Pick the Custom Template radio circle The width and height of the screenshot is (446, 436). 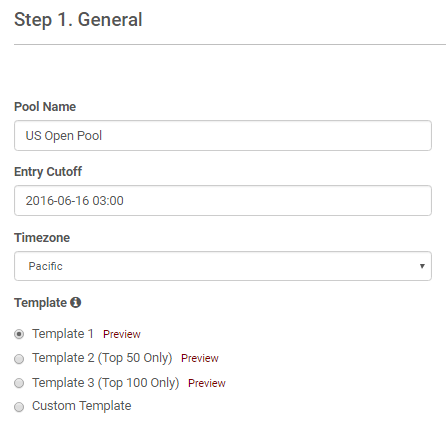19,407
